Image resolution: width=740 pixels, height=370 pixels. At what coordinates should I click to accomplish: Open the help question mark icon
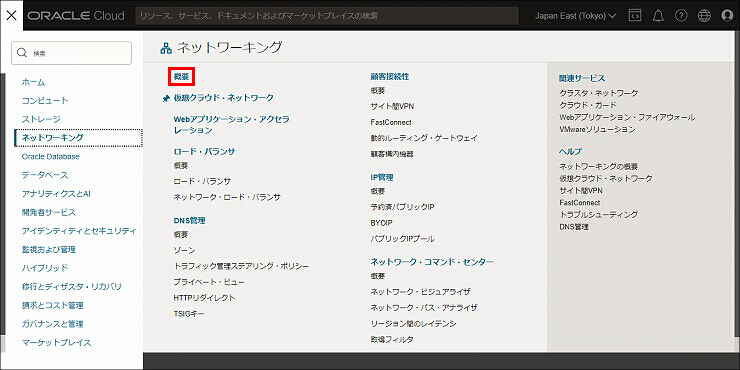click(x=681, y=16)
